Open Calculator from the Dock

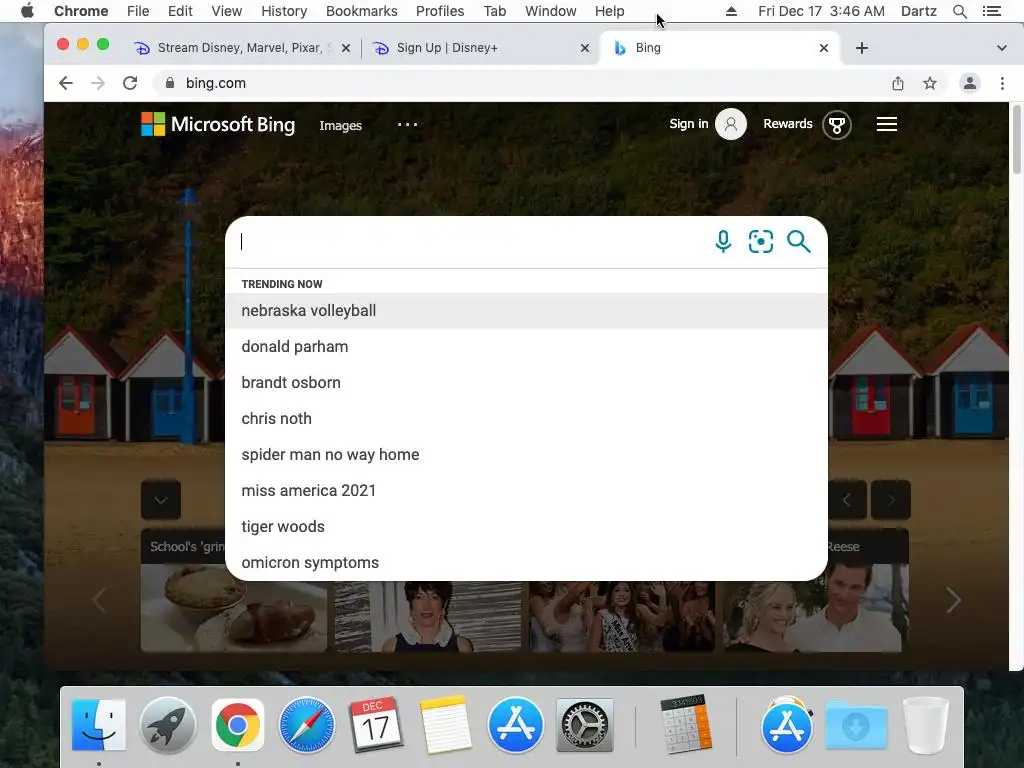(685, 725)
